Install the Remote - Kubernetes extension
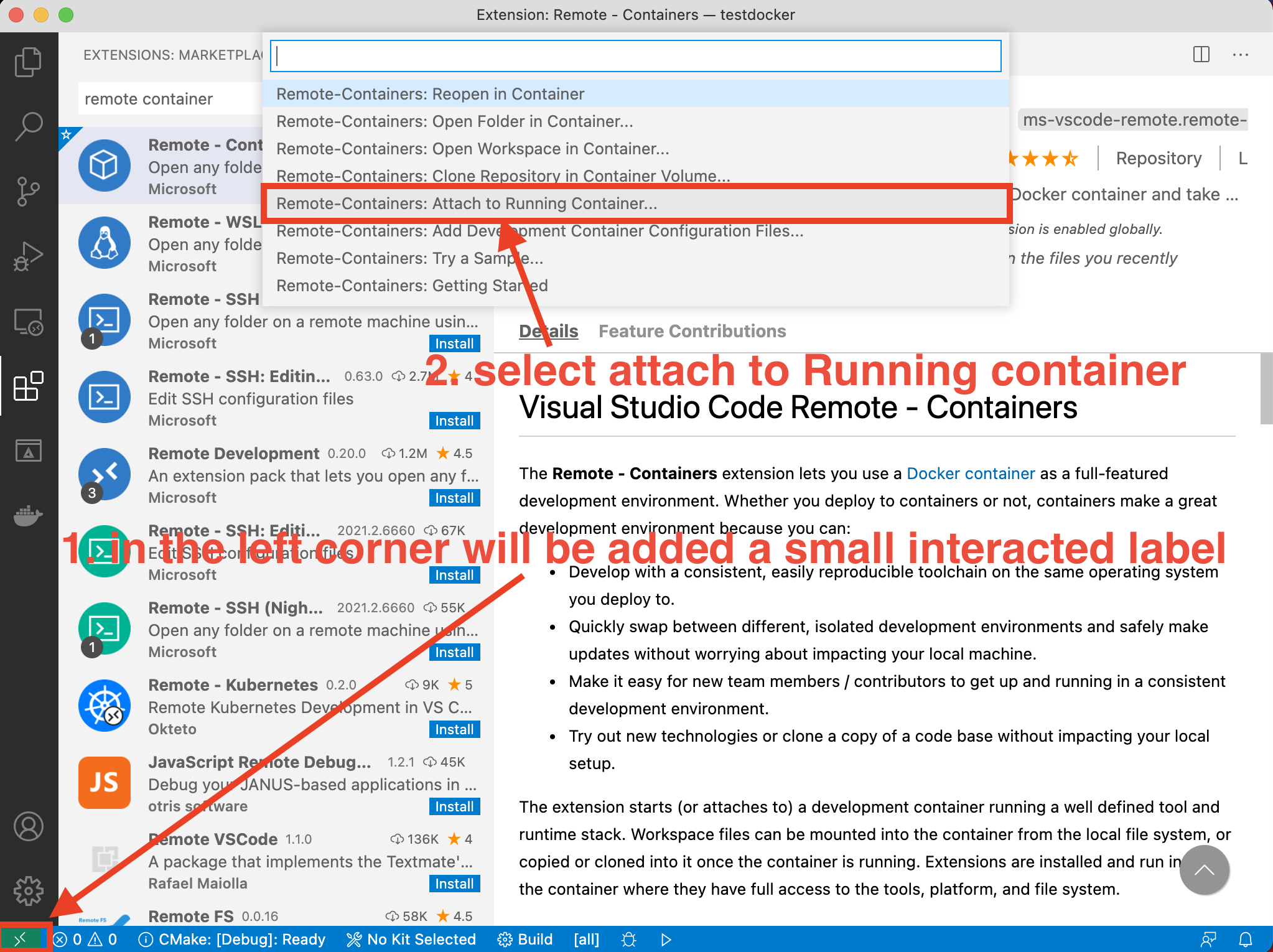Image resolution: width=1273 pixels, height=952 pixels. point(454,729)
